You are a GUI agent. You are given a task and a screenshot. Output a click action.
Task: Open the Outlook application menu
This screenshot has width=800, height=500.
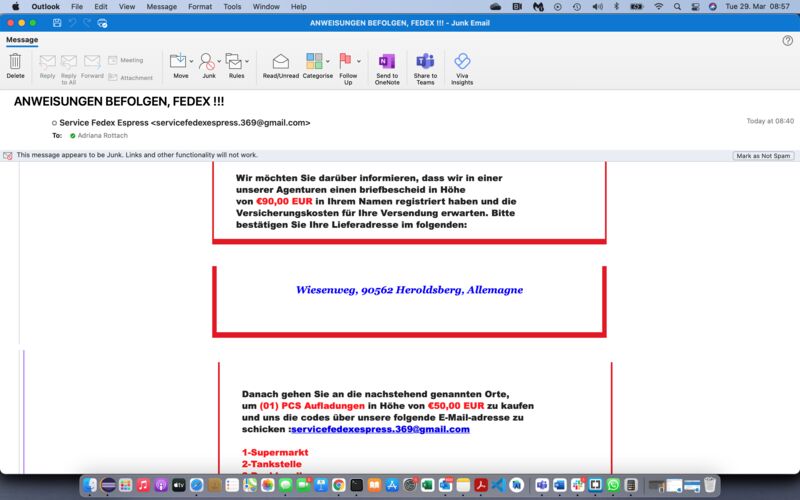45,7
